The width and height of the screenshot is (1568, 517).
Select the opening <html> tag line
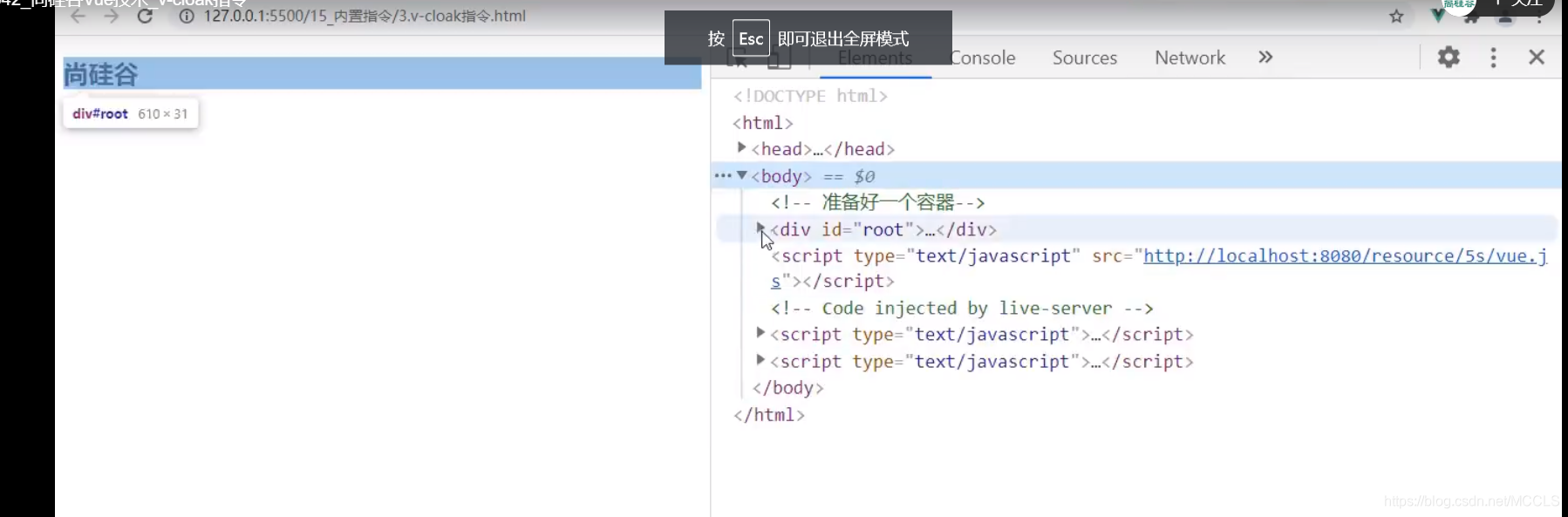coord(763,123)
